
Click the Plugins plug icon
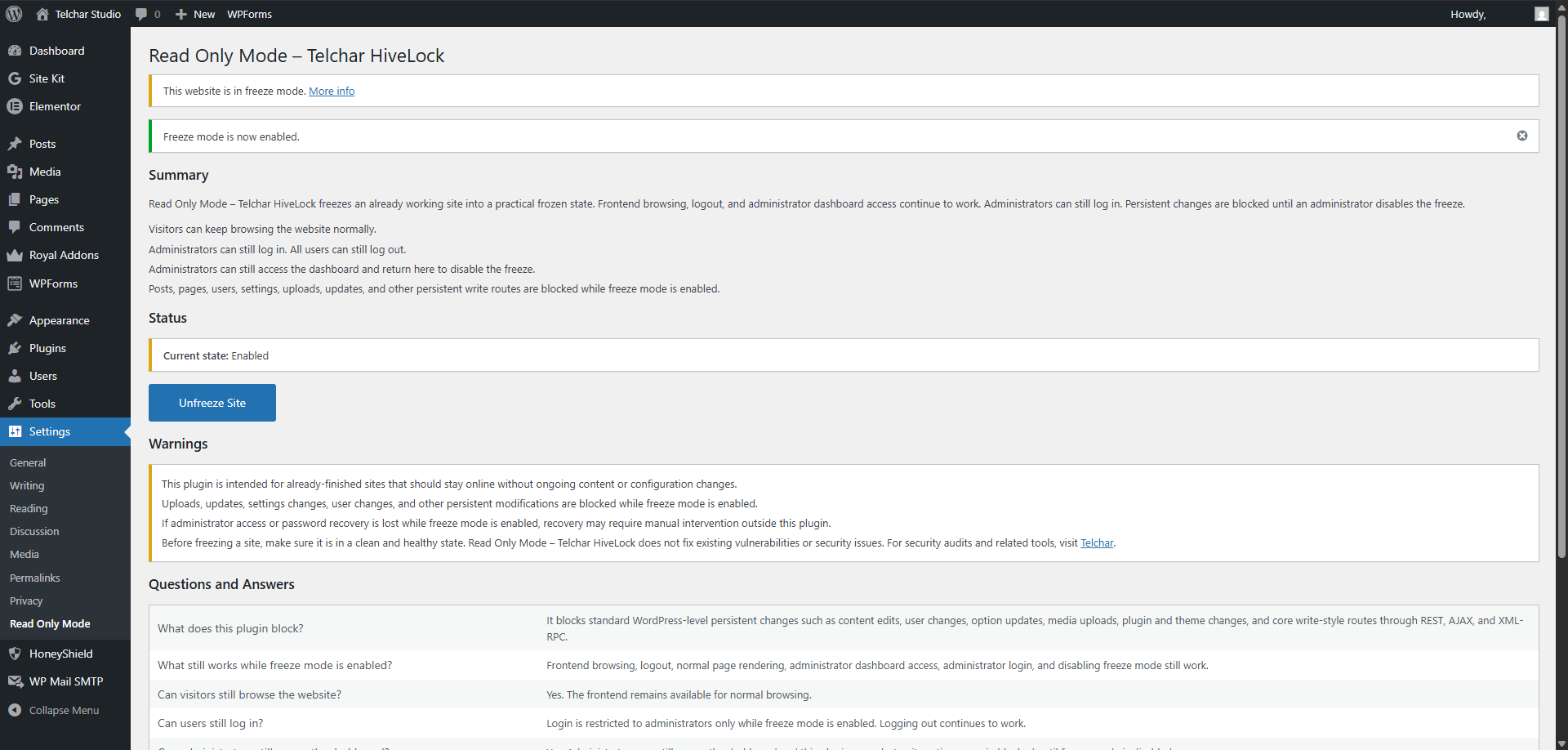coord(15,348)
